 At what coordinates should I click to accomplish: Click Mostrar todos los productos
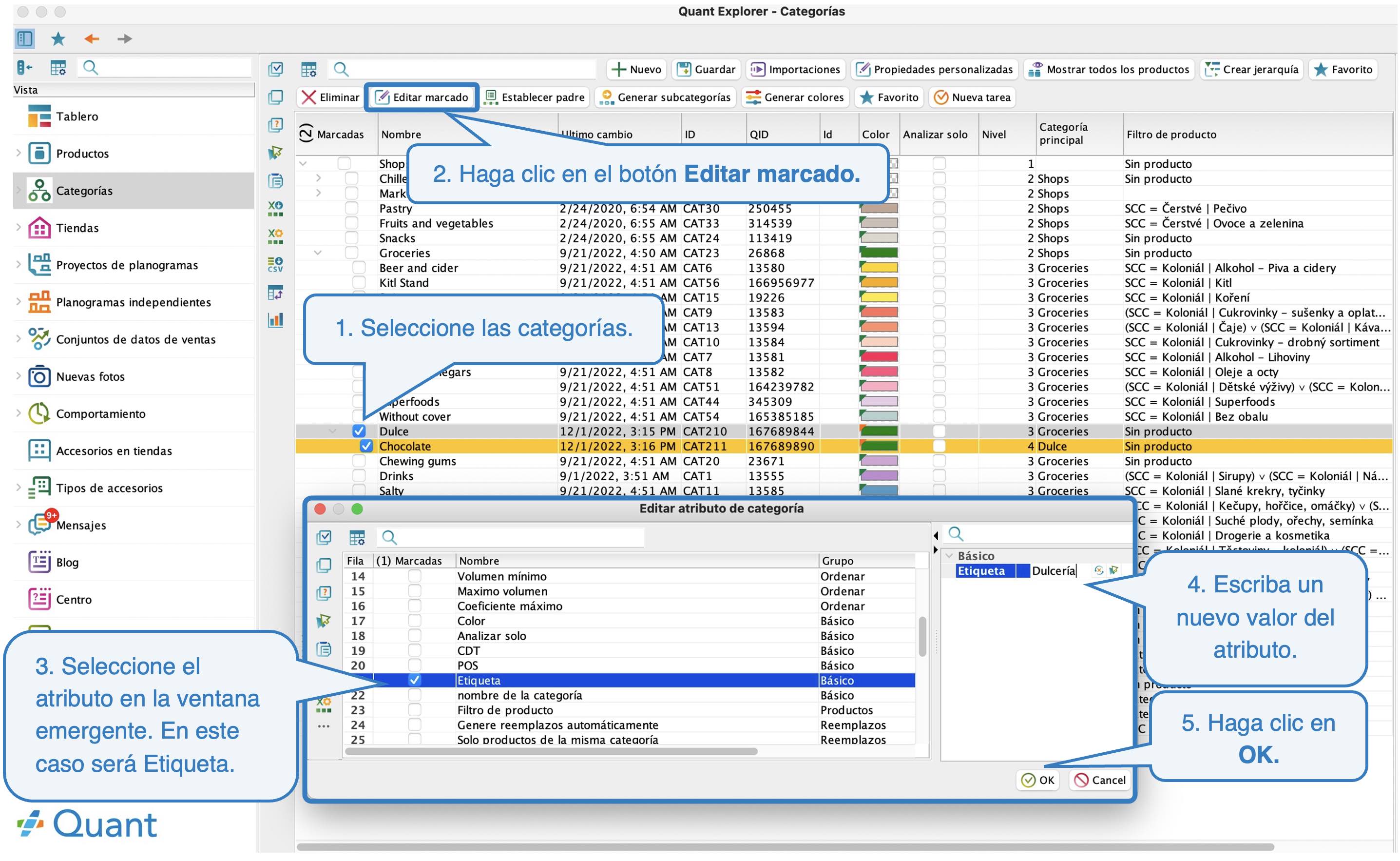coord(1109,69)
